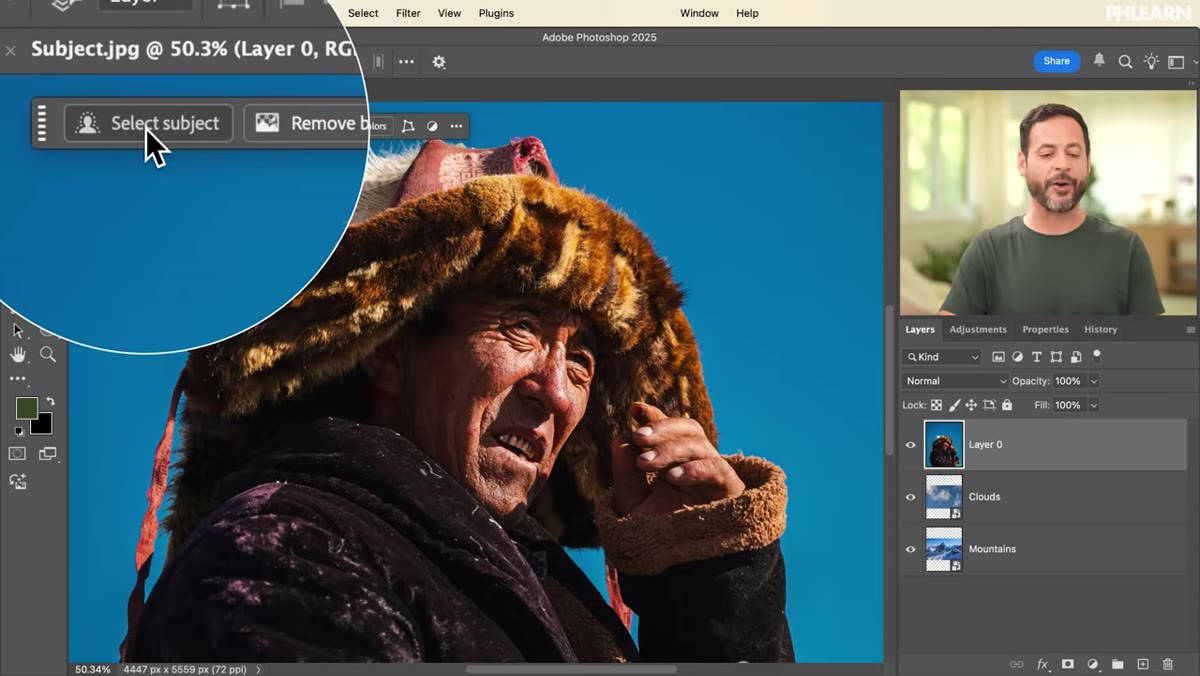Open the black background color swatch

coord(42,424)
